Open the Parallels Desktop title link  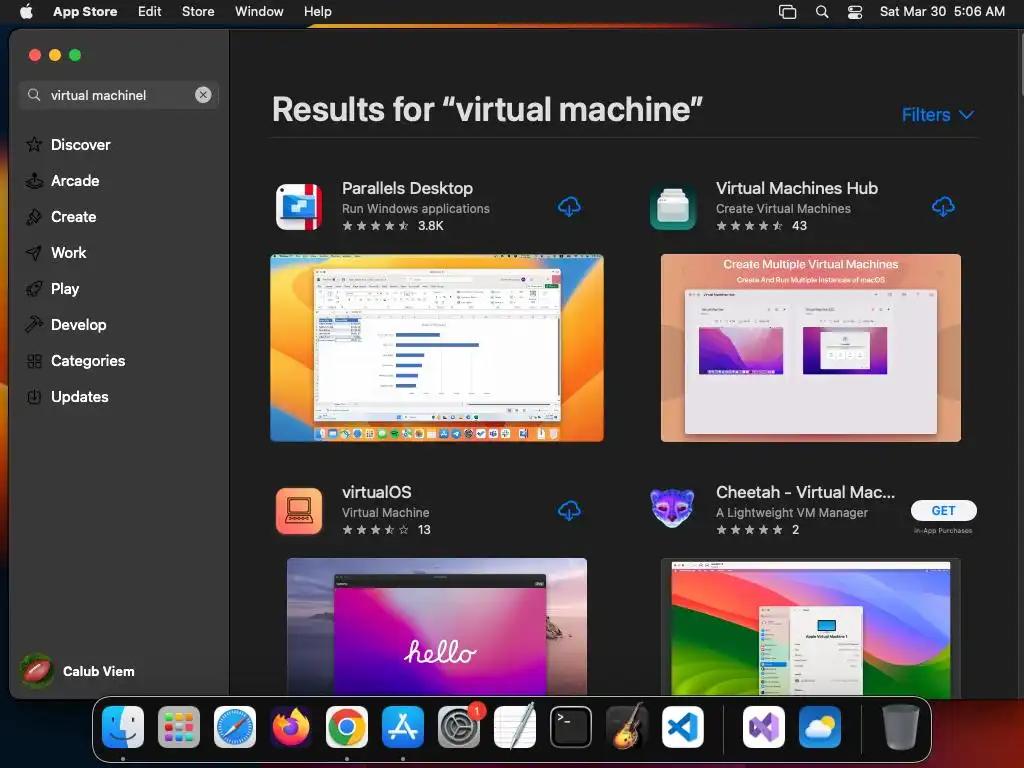(x=408, y=188)
